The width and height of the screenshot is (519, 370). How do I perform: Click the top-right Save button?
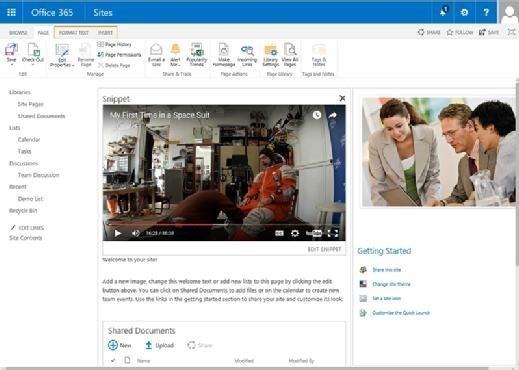coord(489,32)
